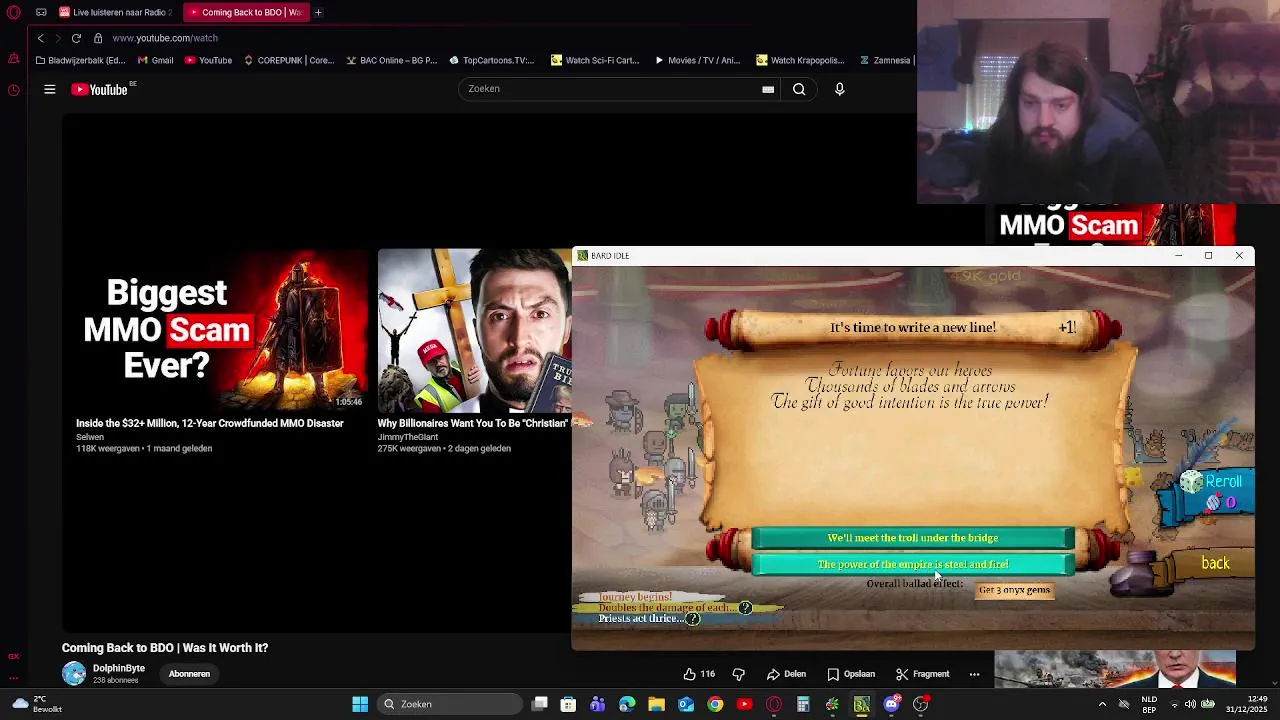Click the Reroll dice button in Bard Idle
The height and width of the screenshot is (720, 1280).
pyautogui.click(x=1210, y=490)
